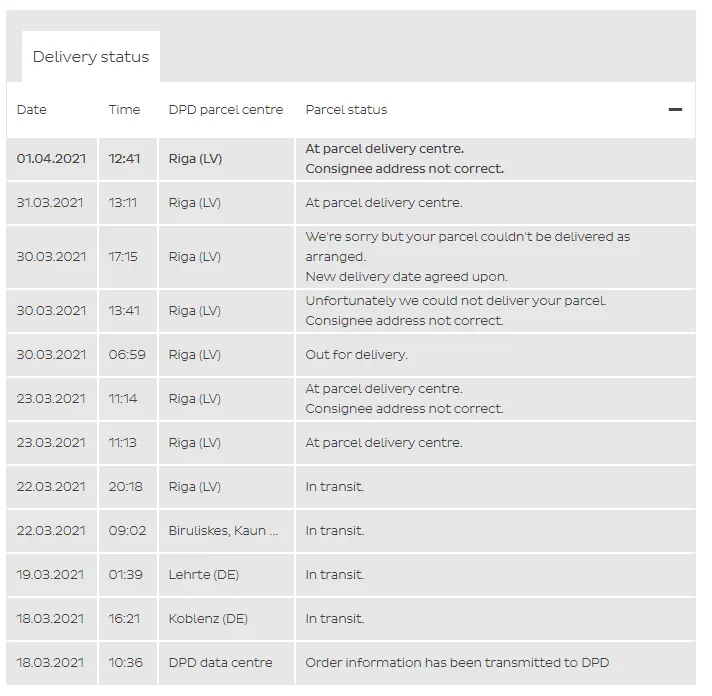Collapse the delivery status table with minus icon
The height and width of the screenshot is (696, 712).
tap(675, 109)
